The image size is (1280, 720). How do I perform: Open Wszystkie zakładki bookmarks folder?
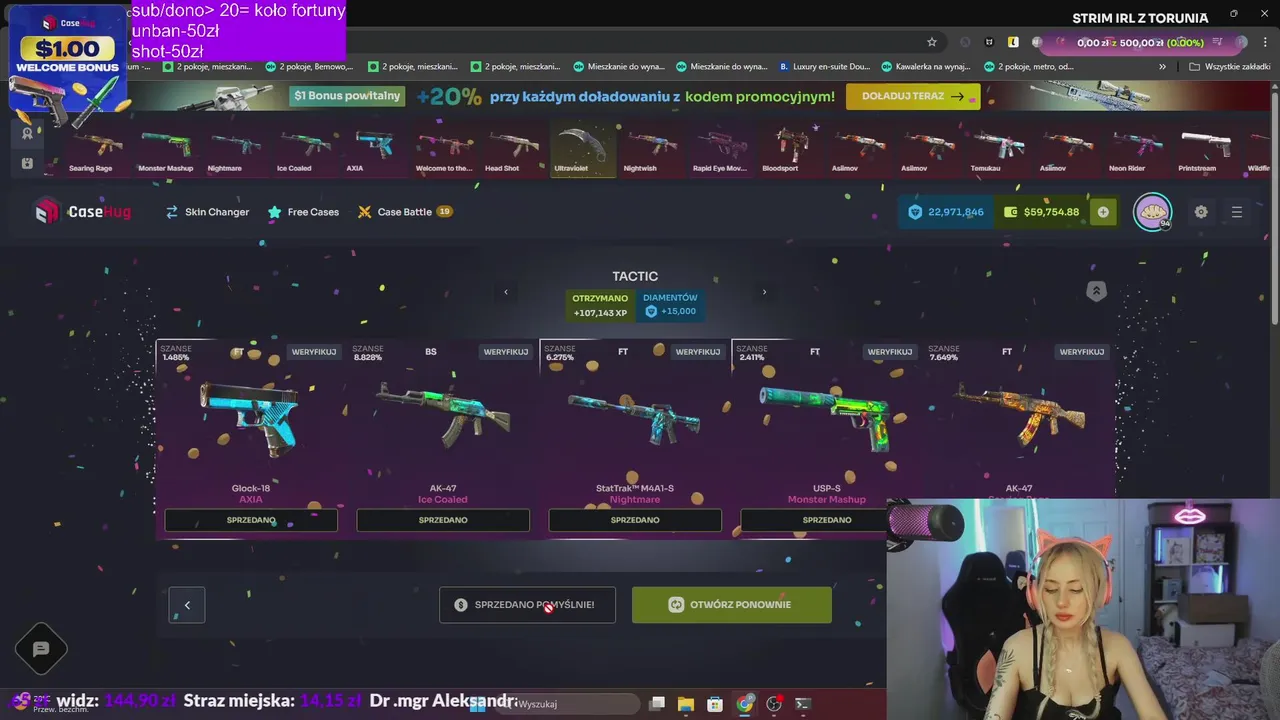coord(1229,67)
